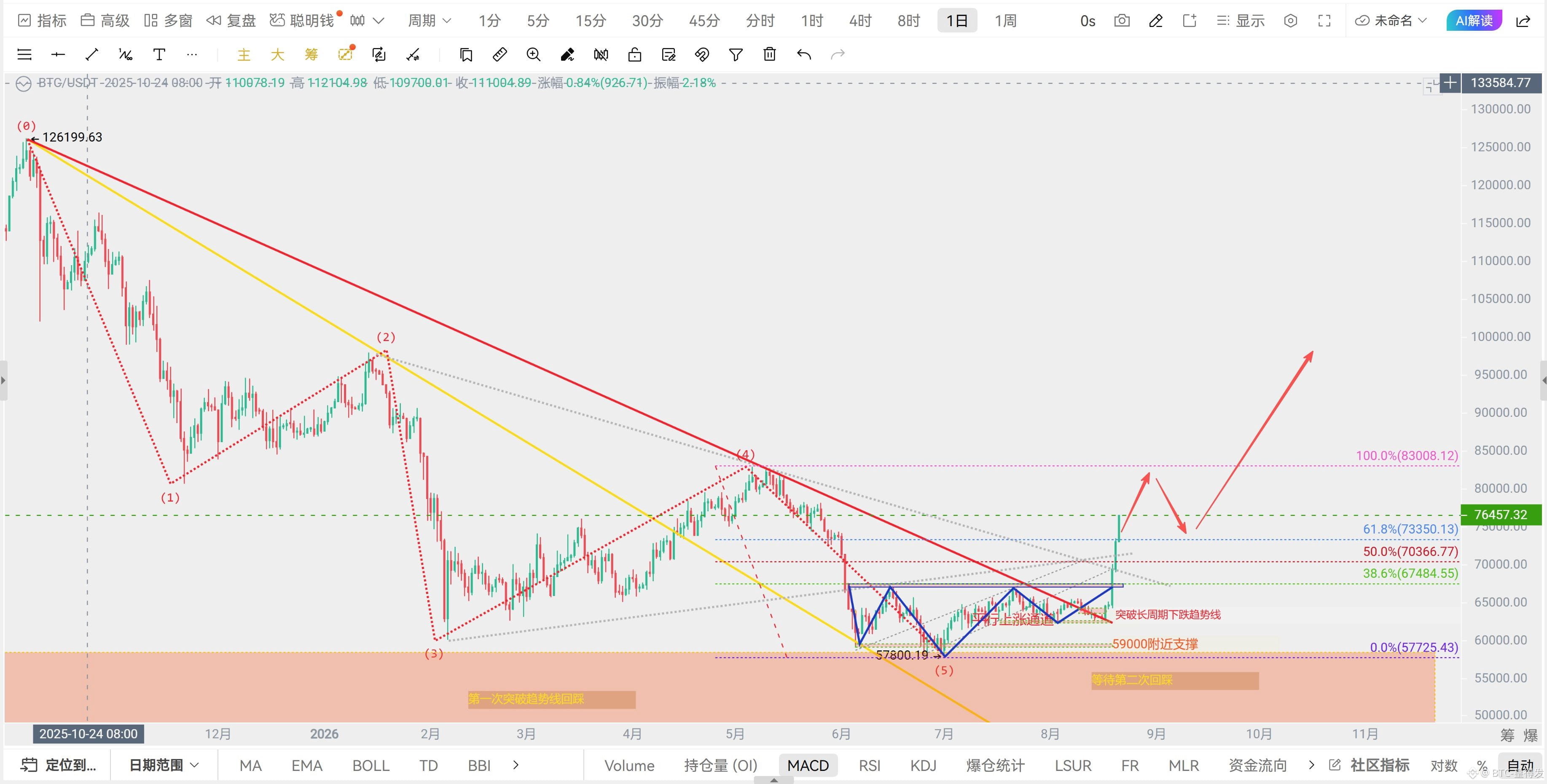1547x784 pixels.
Task: Open the 聪明钱 smart money feature
Action: point(302,21)
